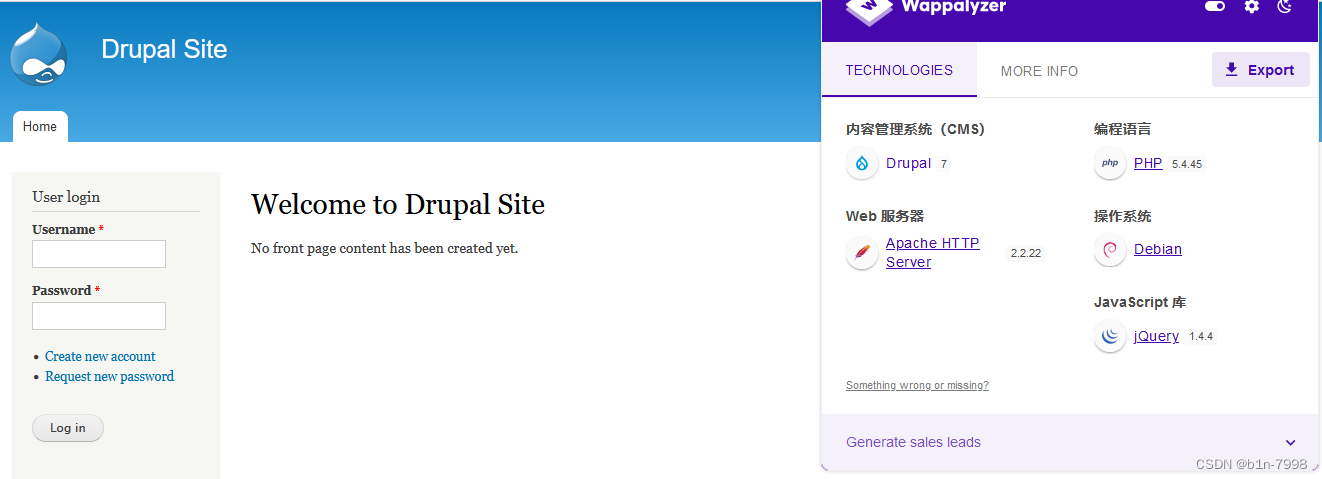Focus the Password input field
This screenshot has height=479, width=1322.
tap(99, 316)
